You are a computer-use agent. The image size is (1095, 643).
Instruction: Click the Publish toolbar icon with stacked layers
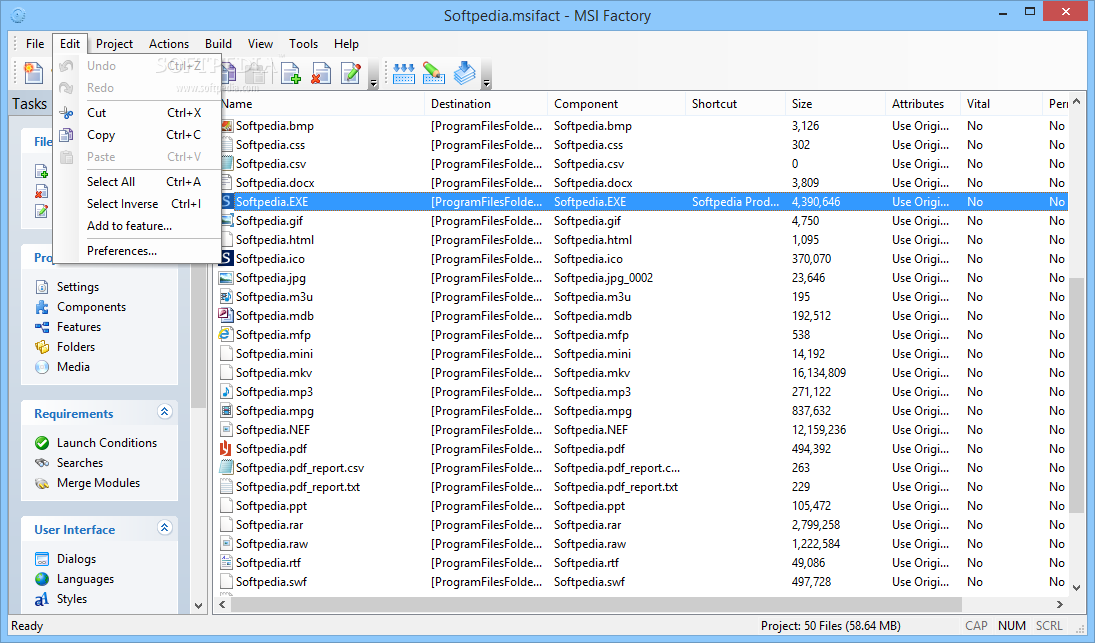[464, 73]
